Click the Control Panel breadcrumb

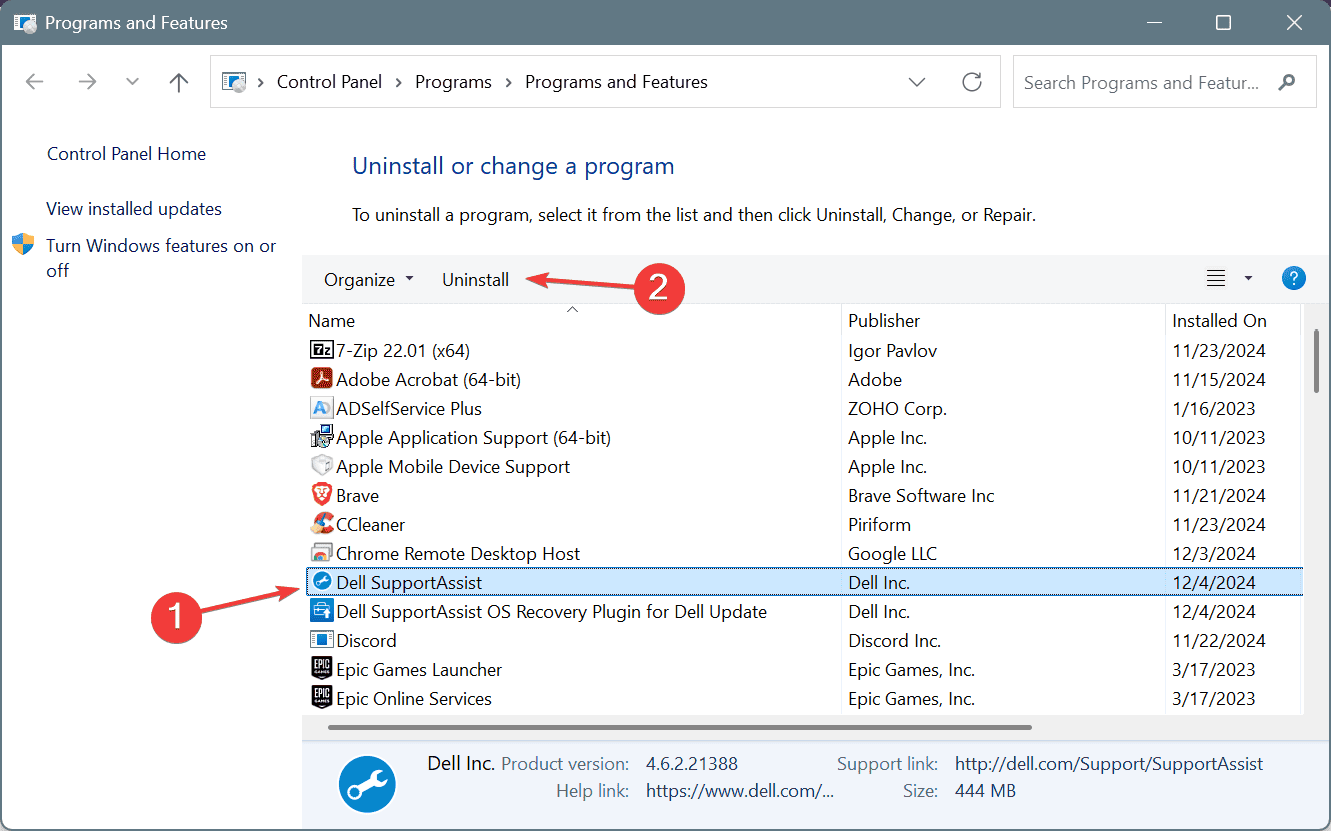(x=329, y=82)
